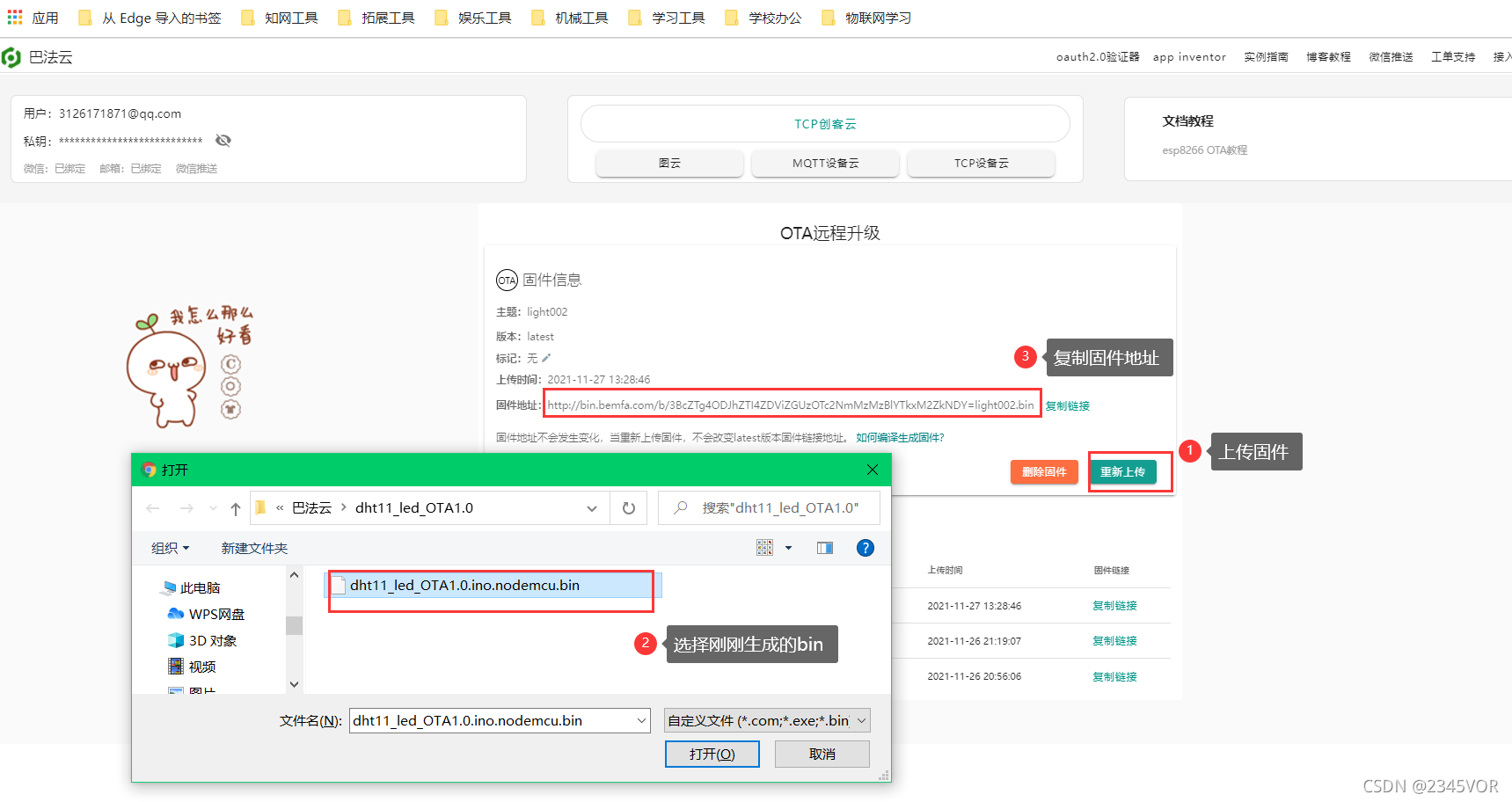Image resolution: width=1512 pixels, height=802 pixels.
Task: Copy link for 2021-11-26 21:19:07 row
Action: (x=1114, y=641)
